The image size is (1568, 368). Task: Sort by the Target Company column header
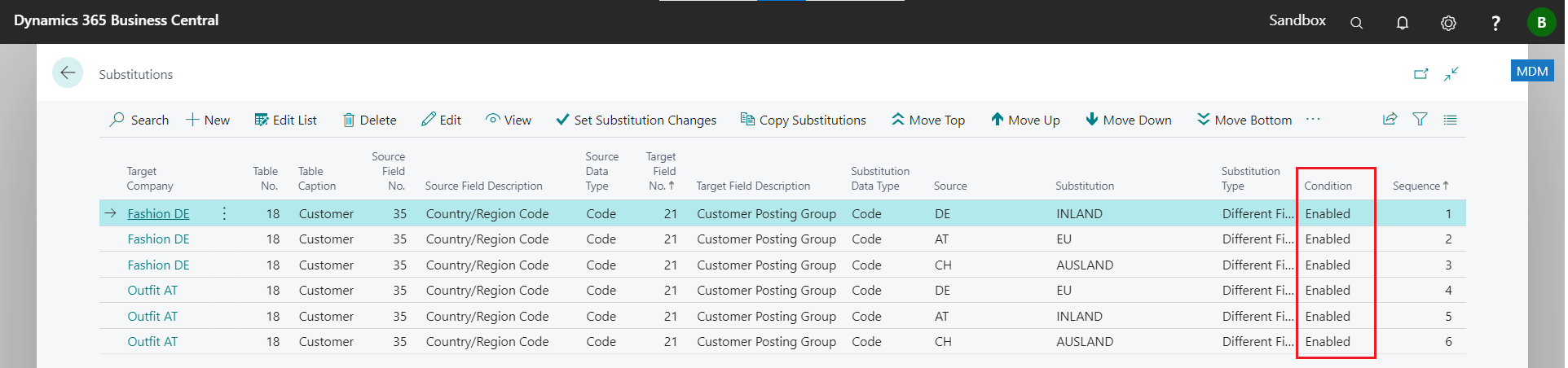point(150,178)
